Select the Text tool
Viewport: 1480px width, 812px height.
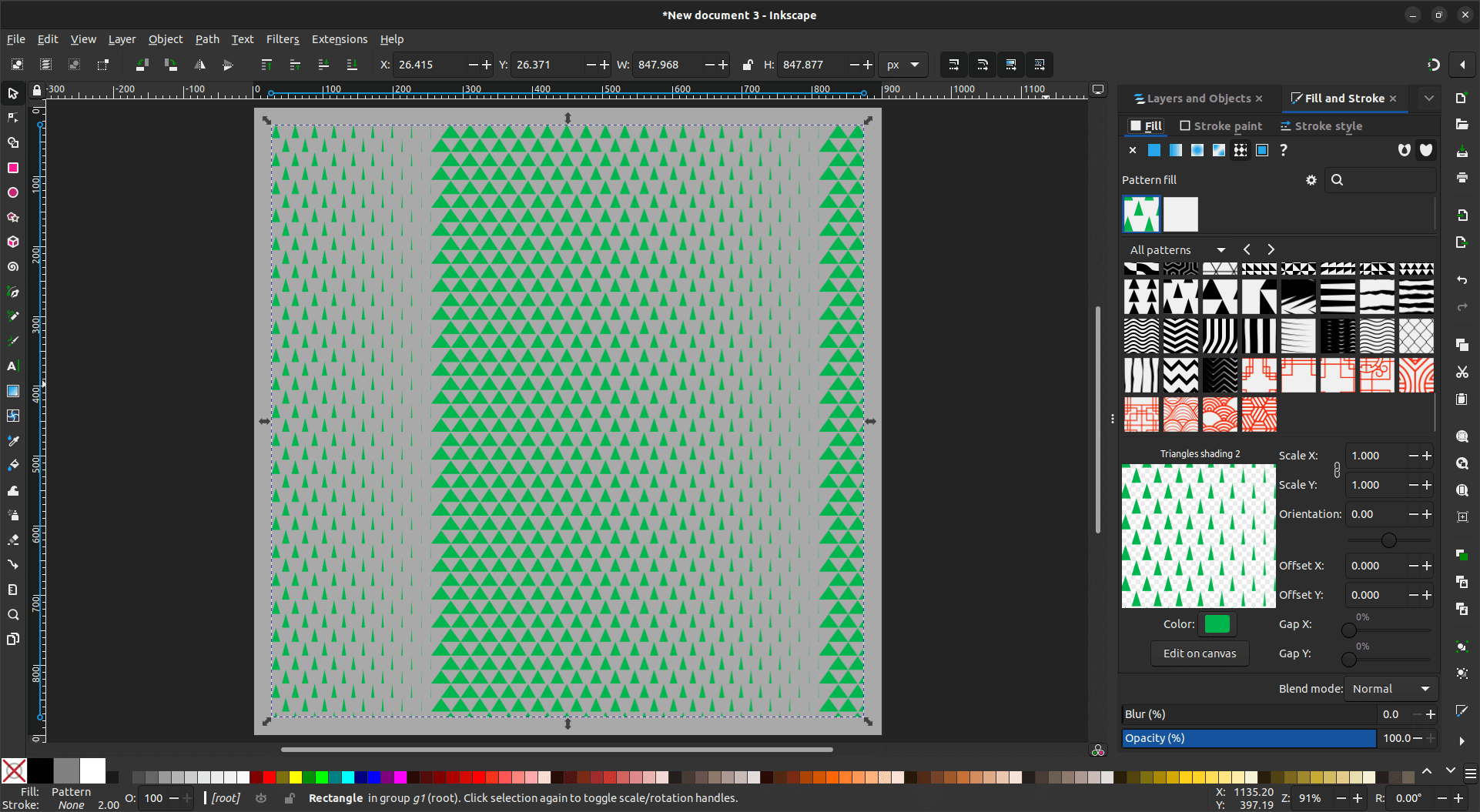[x=12, y=366]
